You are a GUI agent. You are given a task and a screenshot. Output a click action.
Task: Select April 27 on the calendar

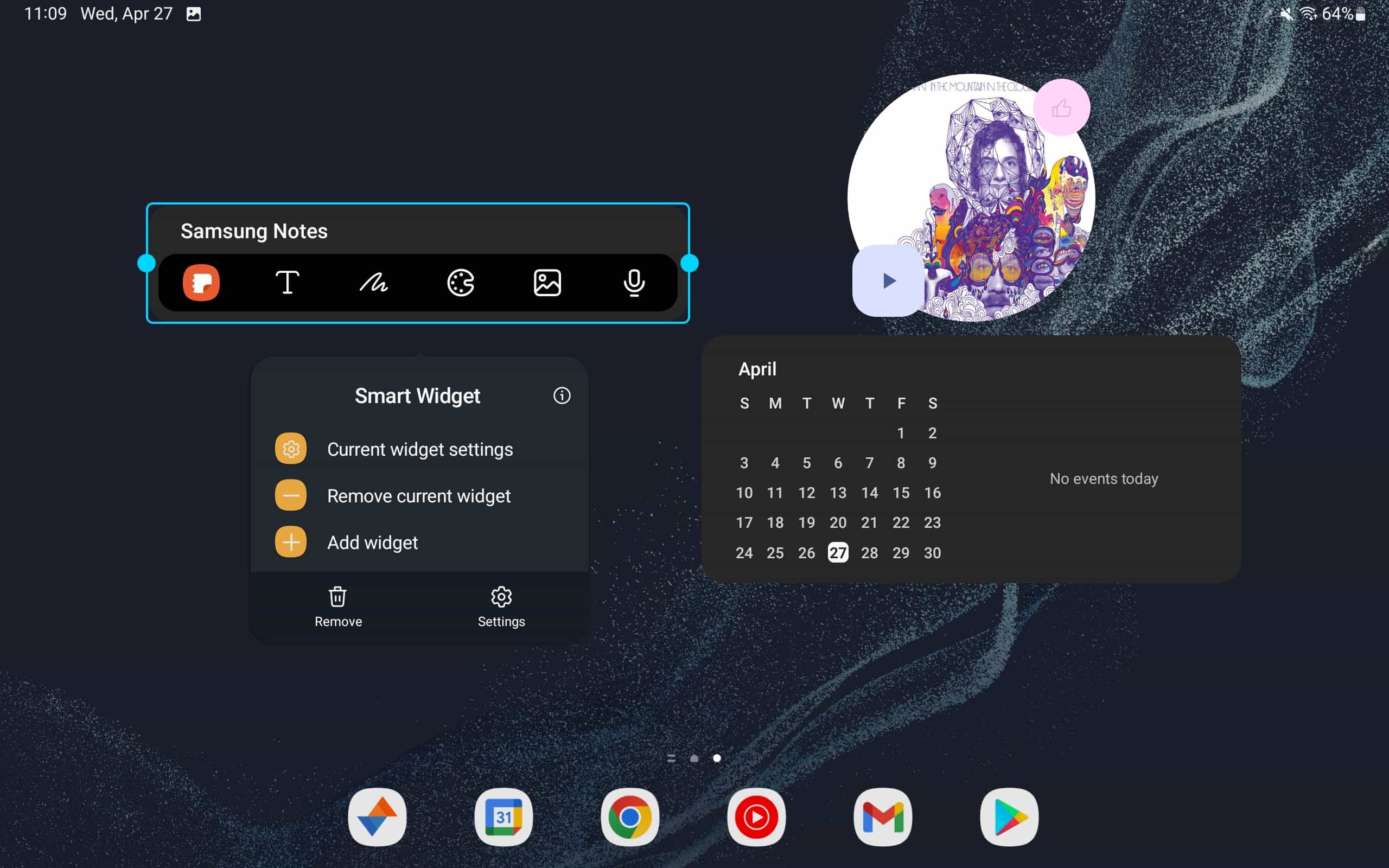click(x=838, y=552)
